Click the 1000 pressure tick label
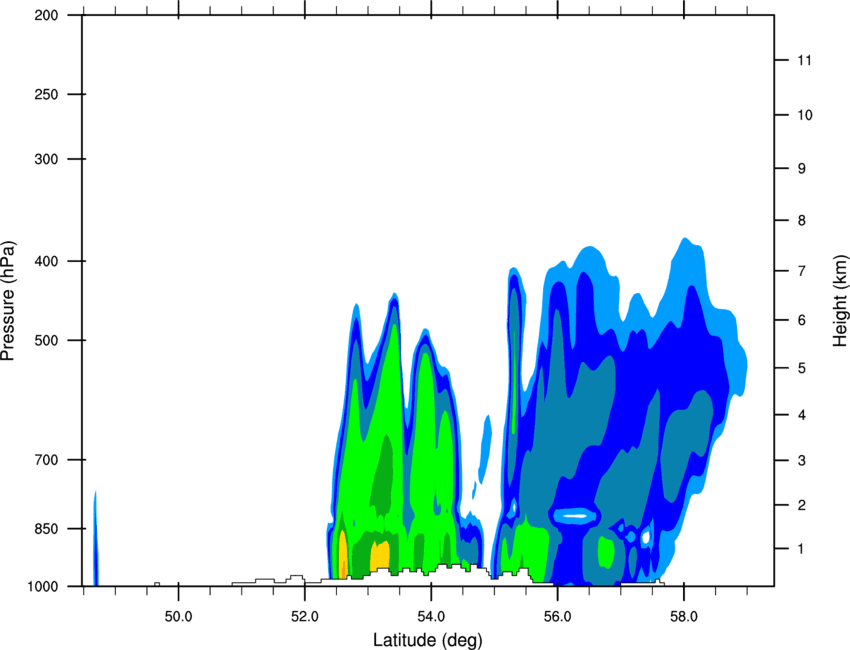 click(43, 587)
